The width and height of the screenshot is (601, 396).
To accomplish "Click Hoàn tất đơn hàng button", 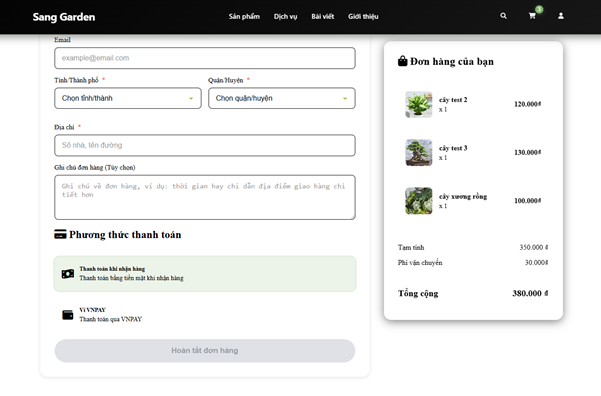I will (205, 350).
